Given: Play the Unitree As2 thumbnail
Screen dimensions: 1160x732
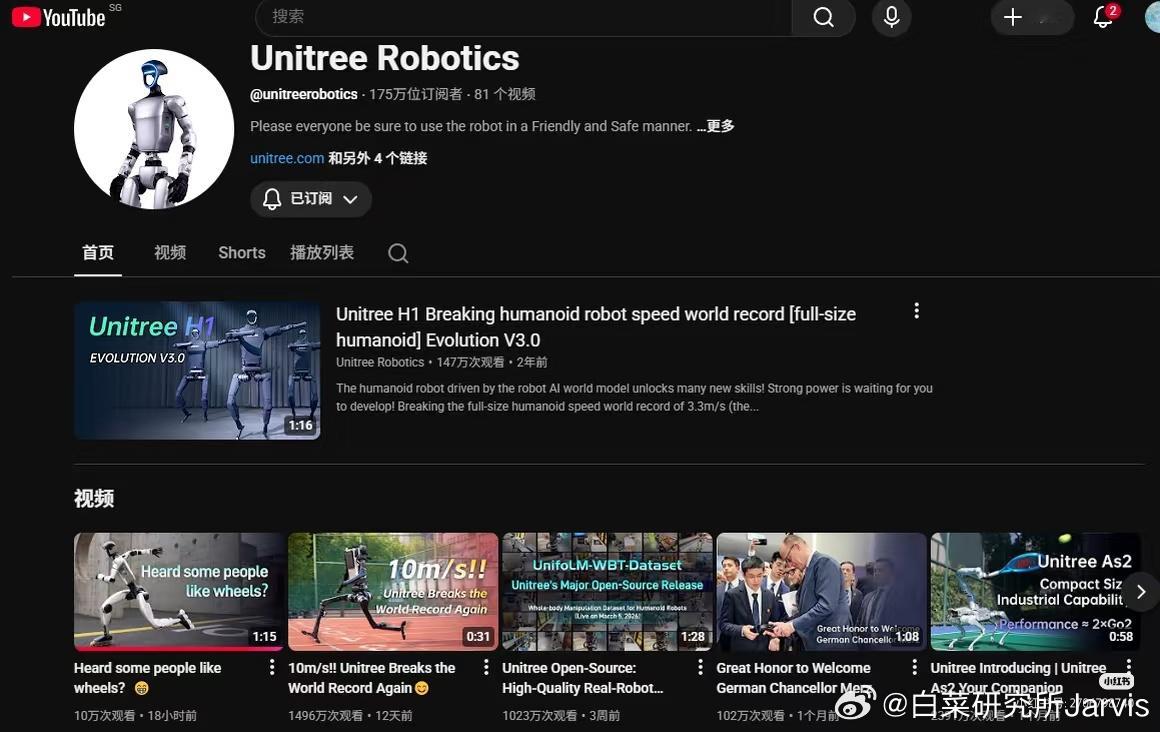Looking at the screenshot, I should [x=1035, y=591].
